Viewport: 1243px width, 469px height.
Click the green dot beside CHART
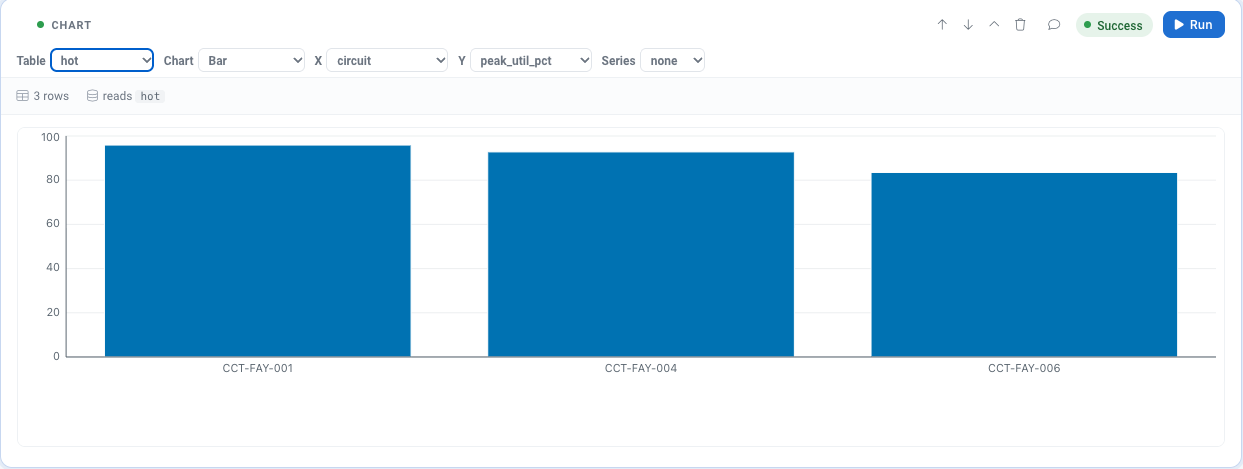[40, 25]
